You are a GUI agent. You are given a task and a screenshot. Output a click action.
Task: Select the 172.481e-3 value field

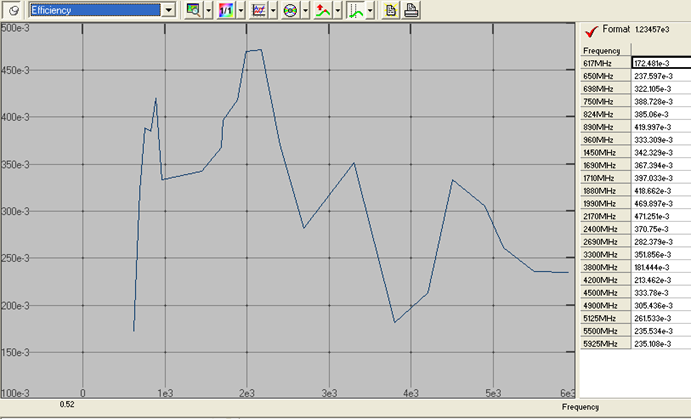(x=661, y=63)
